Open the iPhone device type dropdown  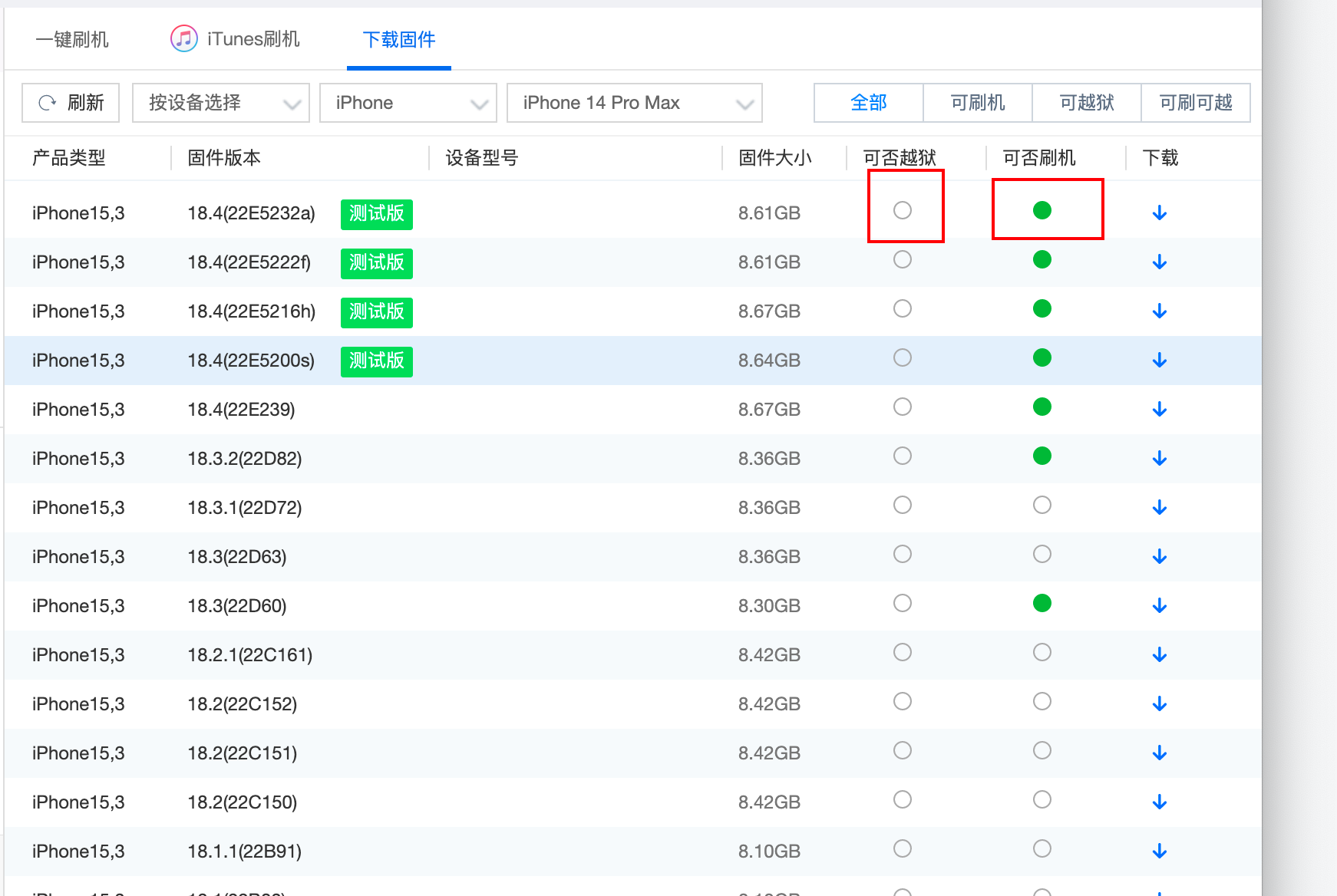[x=408, y=102]
